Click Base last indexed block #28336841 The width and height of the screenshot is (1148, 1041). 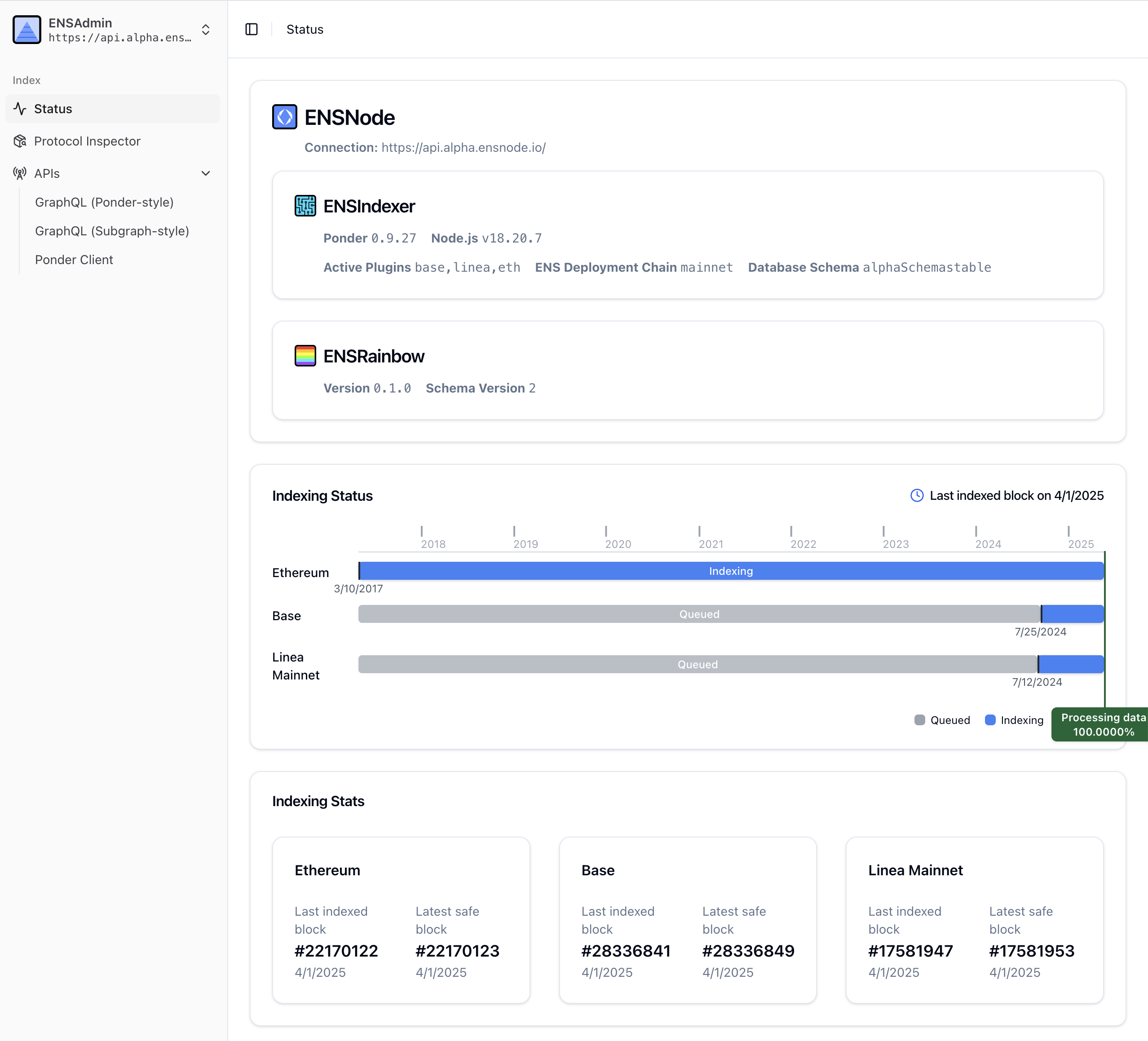pyautogui.click(x=626, y=950)
